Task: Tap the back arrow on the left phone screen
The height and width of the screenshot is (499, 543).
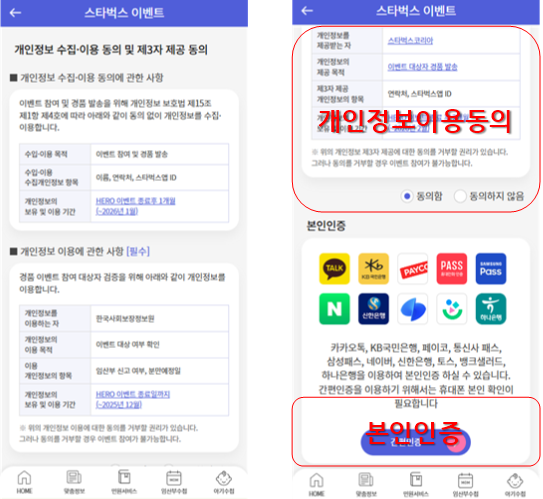Action: click(x=15, y=13)
